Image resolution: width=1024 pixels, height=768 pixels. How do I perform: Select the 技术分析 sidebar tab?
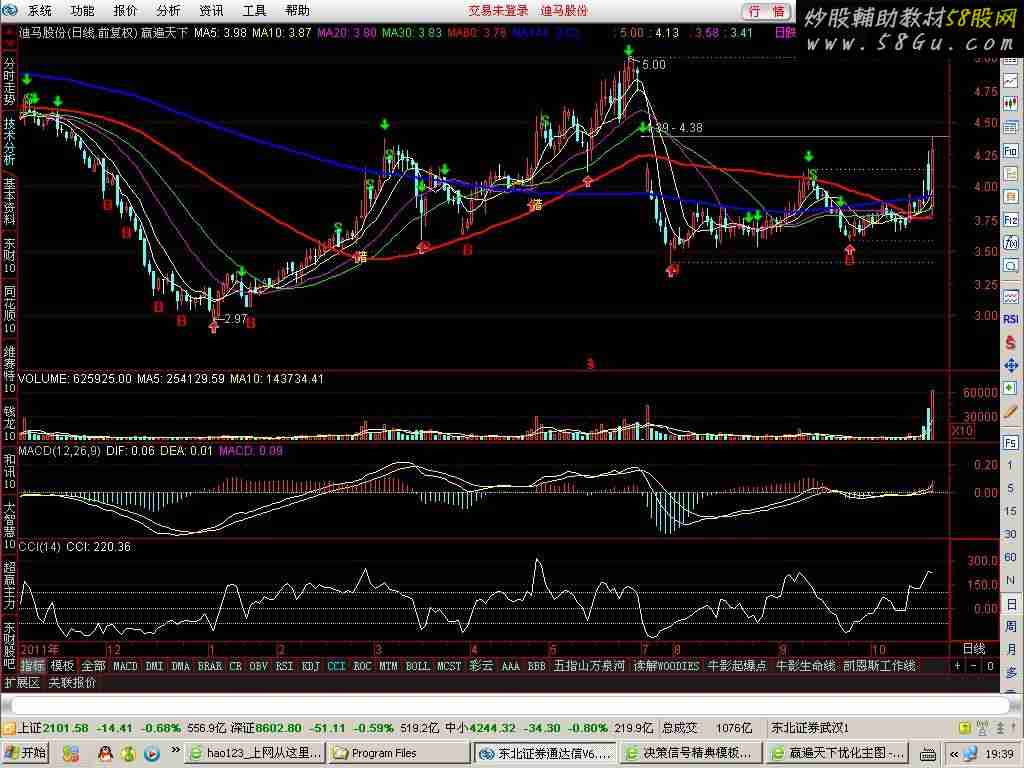(8, 141)
